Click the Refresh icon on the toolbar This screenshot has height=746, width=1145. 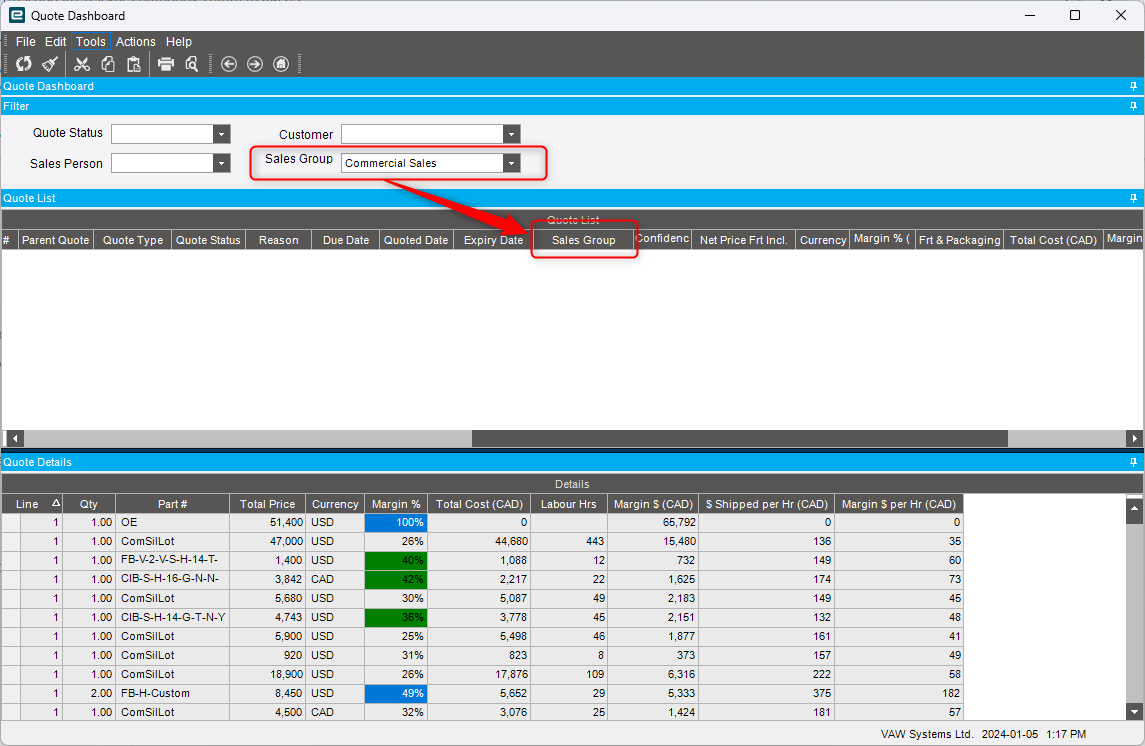point(23,64)
